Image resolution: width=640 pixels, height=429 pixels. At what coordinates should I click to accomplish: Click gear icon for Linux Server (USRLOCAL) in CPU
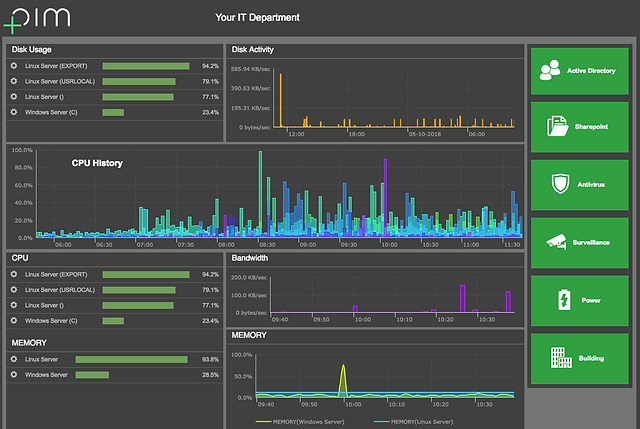(x=14, y=289)
